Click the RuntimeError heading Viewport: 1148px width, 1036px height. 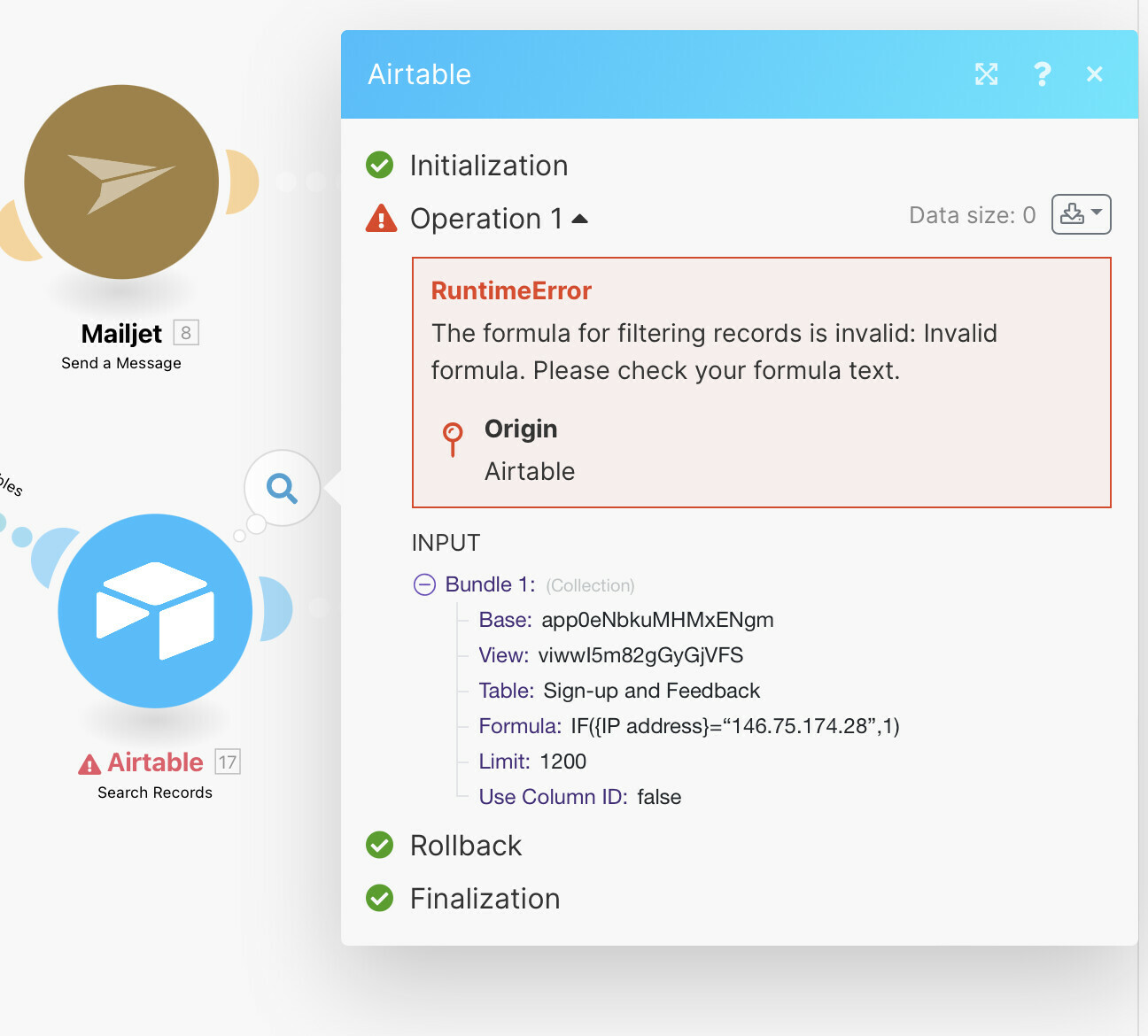[x=511, y=290]
